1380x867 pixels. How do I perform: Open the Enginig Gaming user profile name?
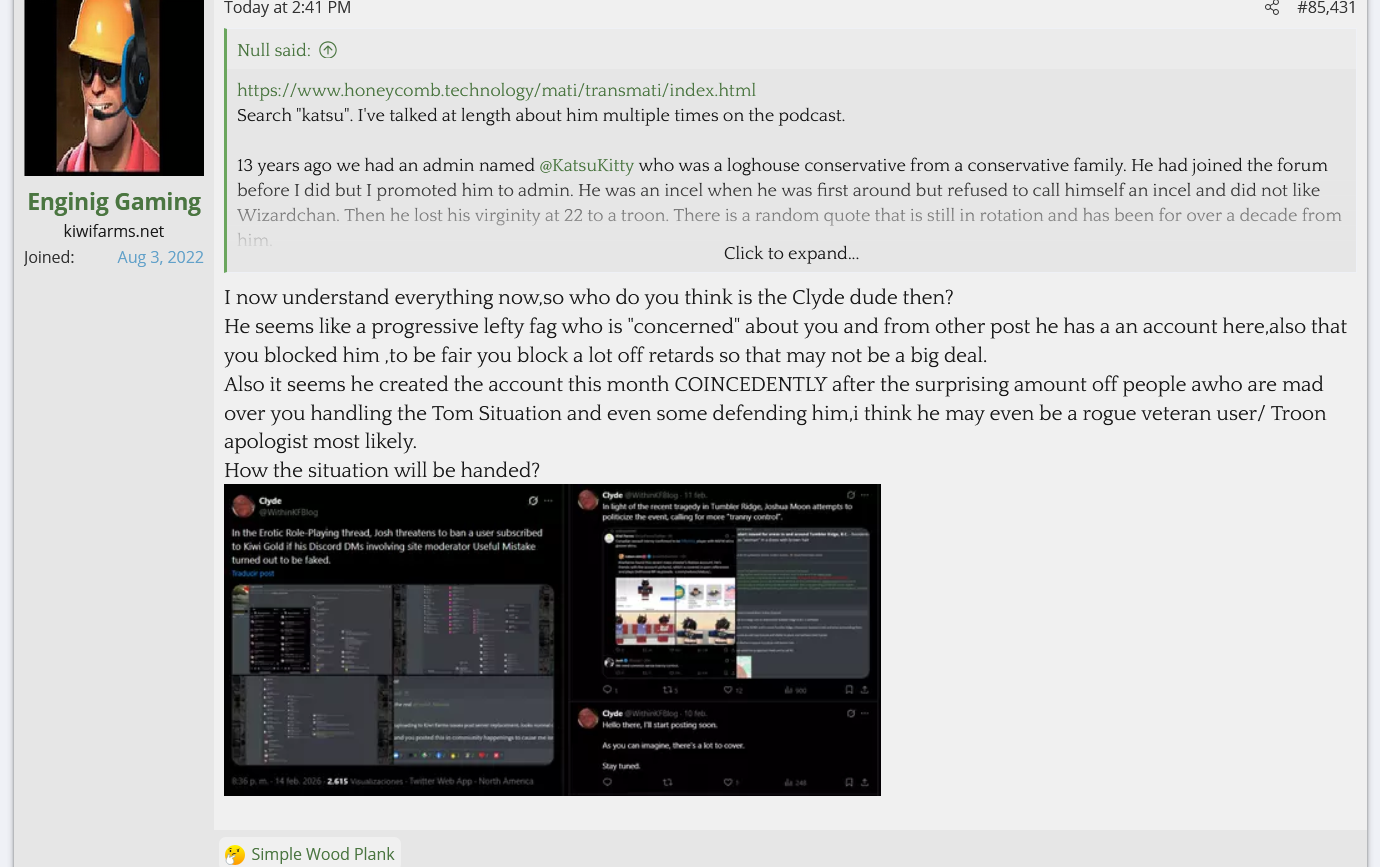tap(114, 201)
